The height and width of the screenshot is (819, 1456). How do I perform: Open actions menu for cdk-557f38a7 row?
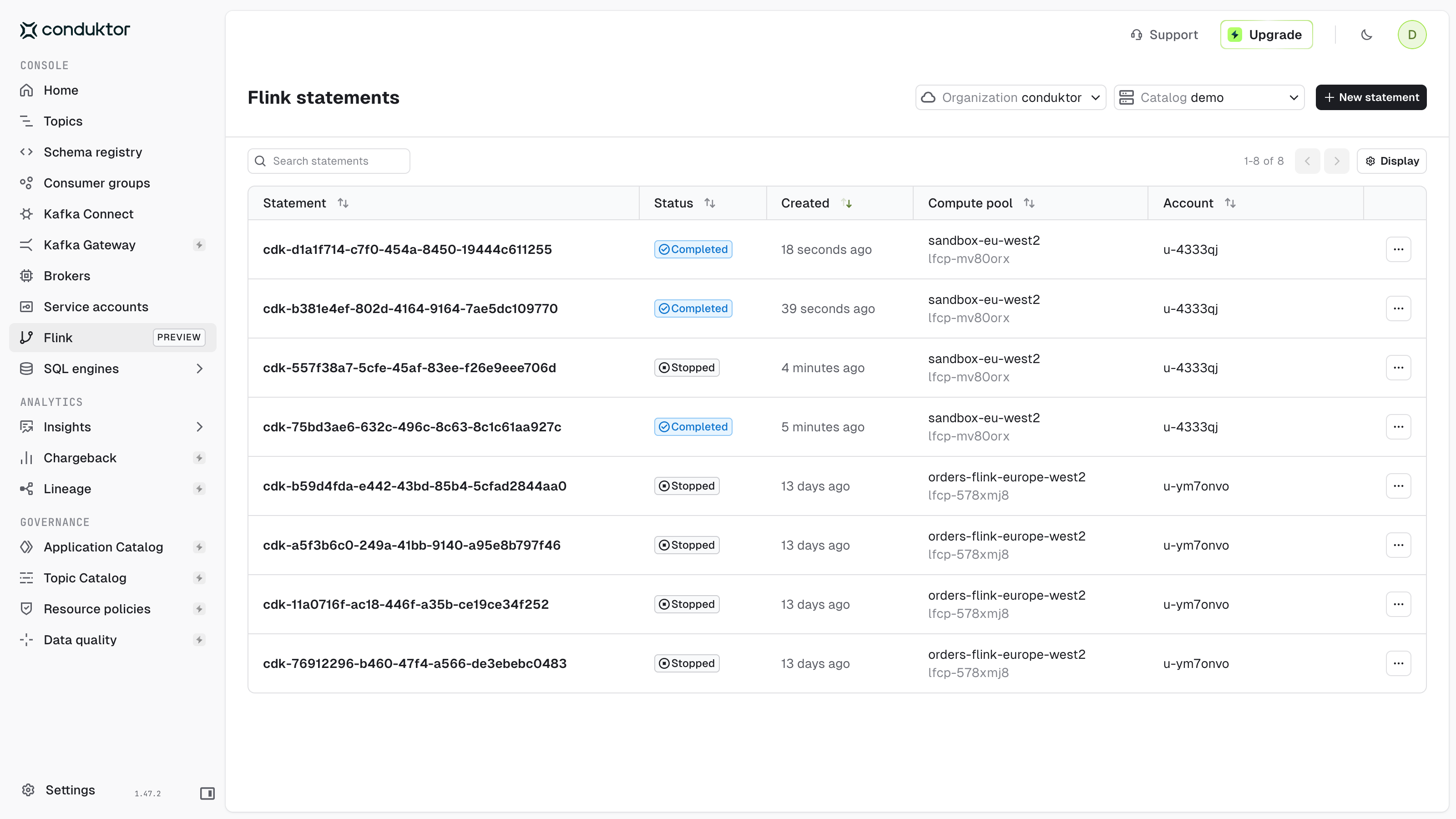pyautogui.click(x=1398, y=367)
